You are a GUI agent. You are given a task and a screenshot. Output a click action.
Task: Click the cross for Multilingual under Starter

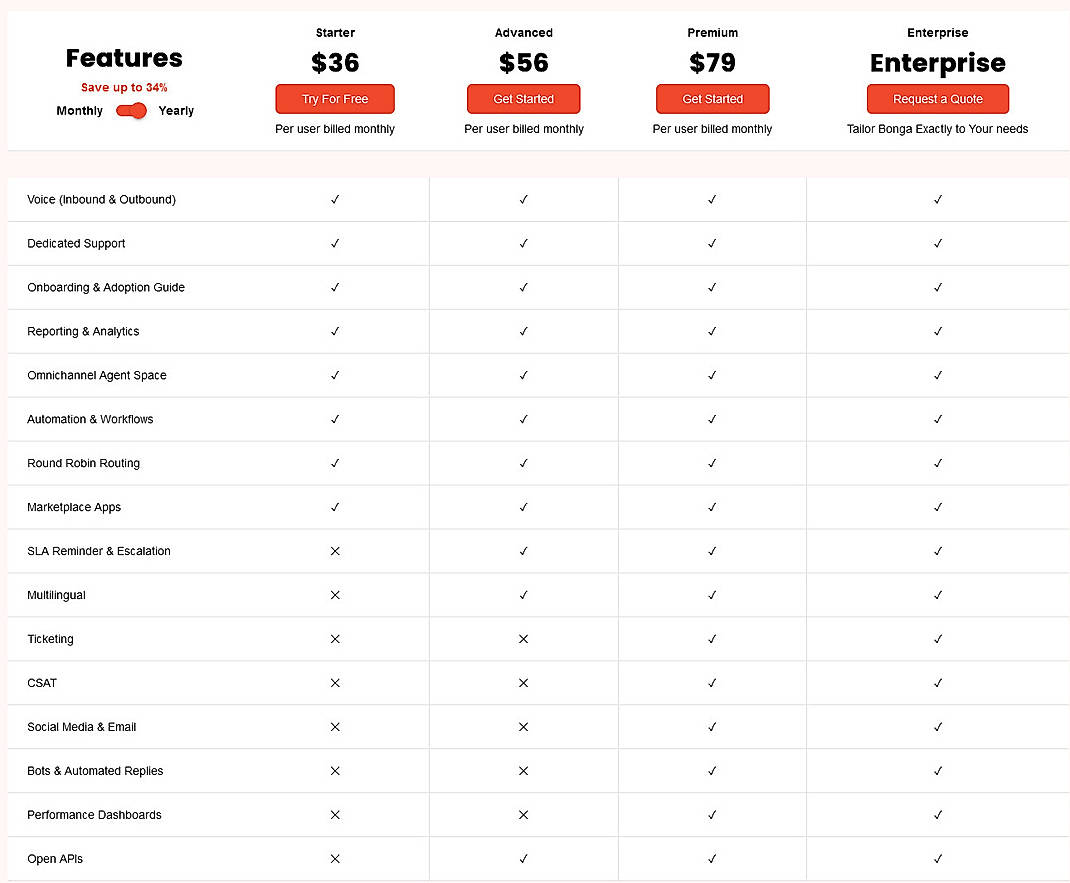click(335, 595)
